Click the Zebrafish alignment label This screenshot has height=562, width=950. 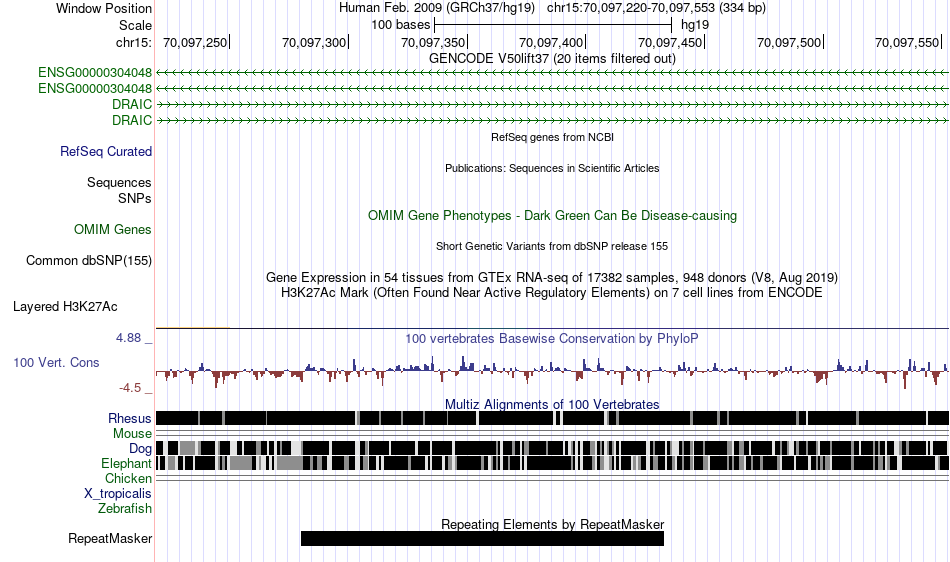tap(125, 508)
